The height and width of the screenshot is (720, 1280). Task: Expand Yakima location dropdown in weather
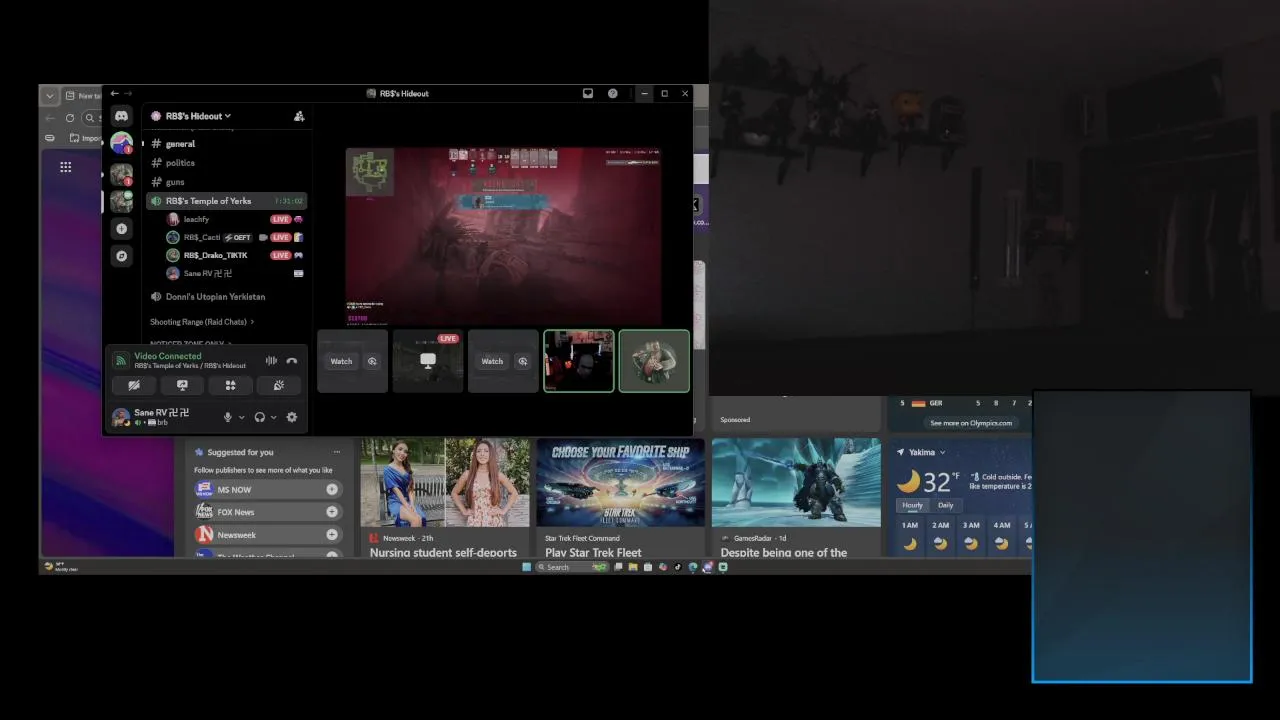click(x=942, y=452)
